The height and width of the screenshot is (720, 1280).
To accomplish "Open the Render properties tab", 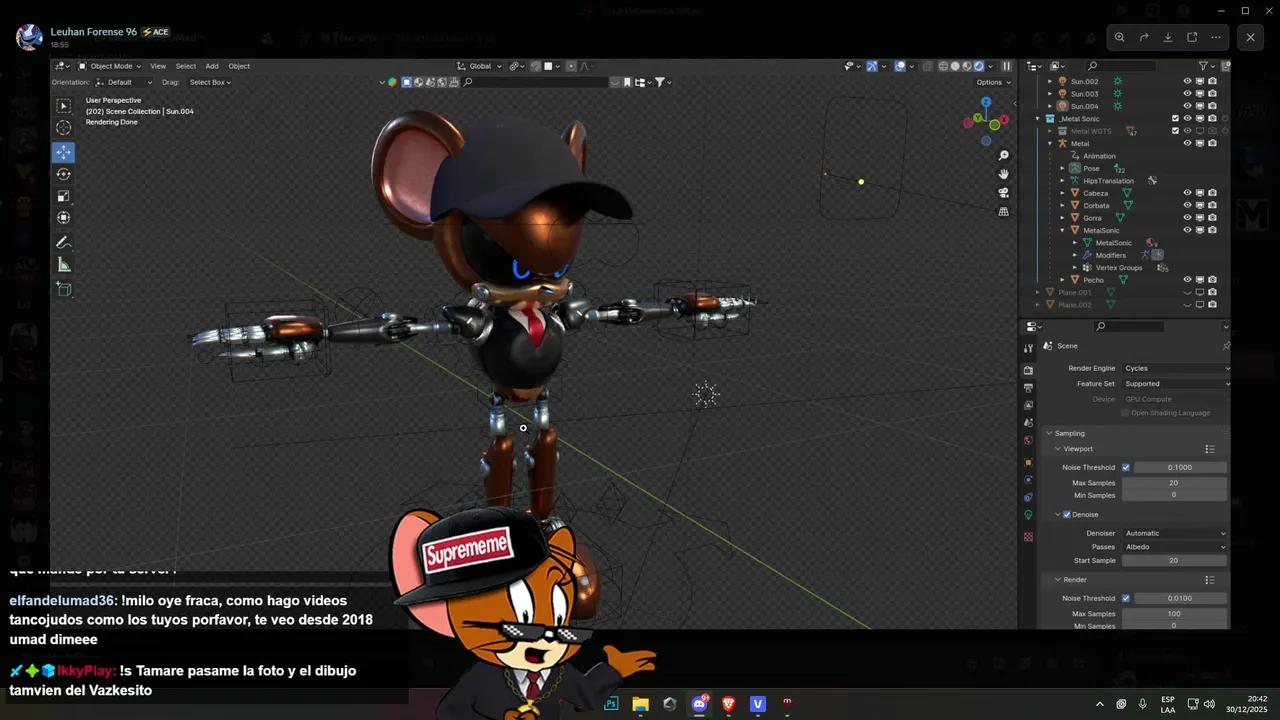I will pos(1028,370).
